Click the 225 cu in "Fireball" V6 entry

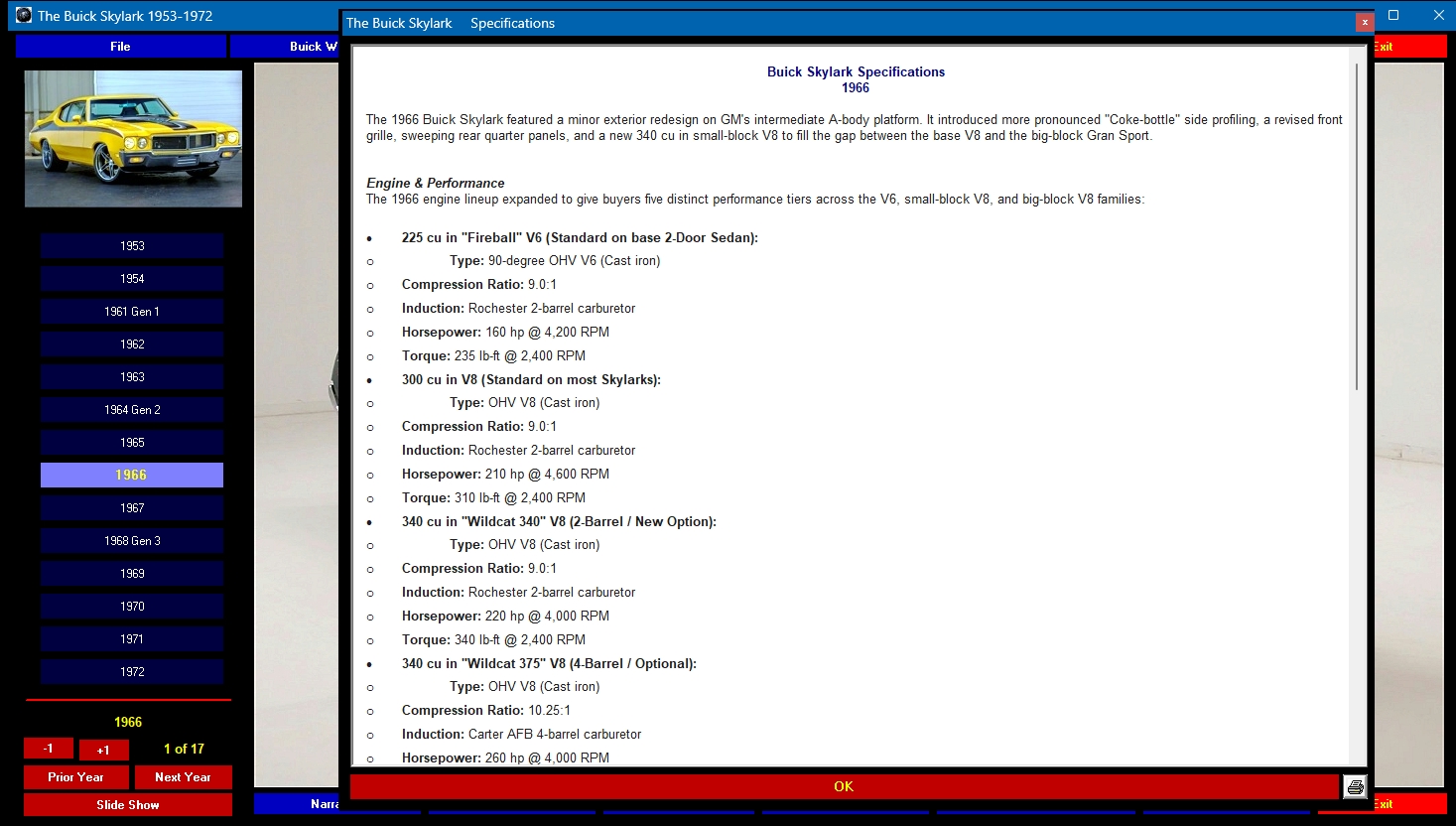pyautogui.click(x=580, y=237)
